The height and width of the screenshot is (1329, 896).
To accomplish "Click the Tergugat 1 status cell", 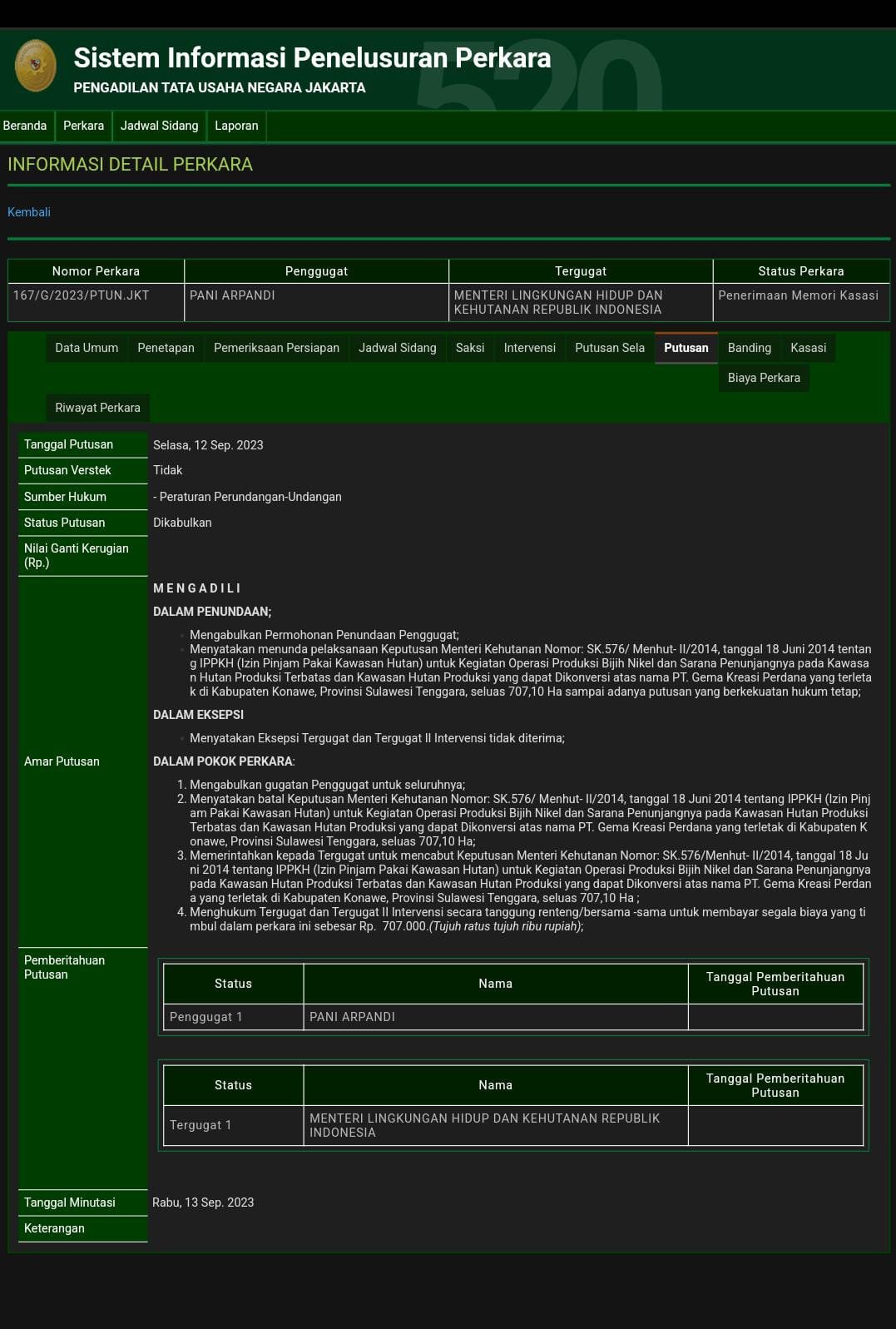I will (234, 1125).
